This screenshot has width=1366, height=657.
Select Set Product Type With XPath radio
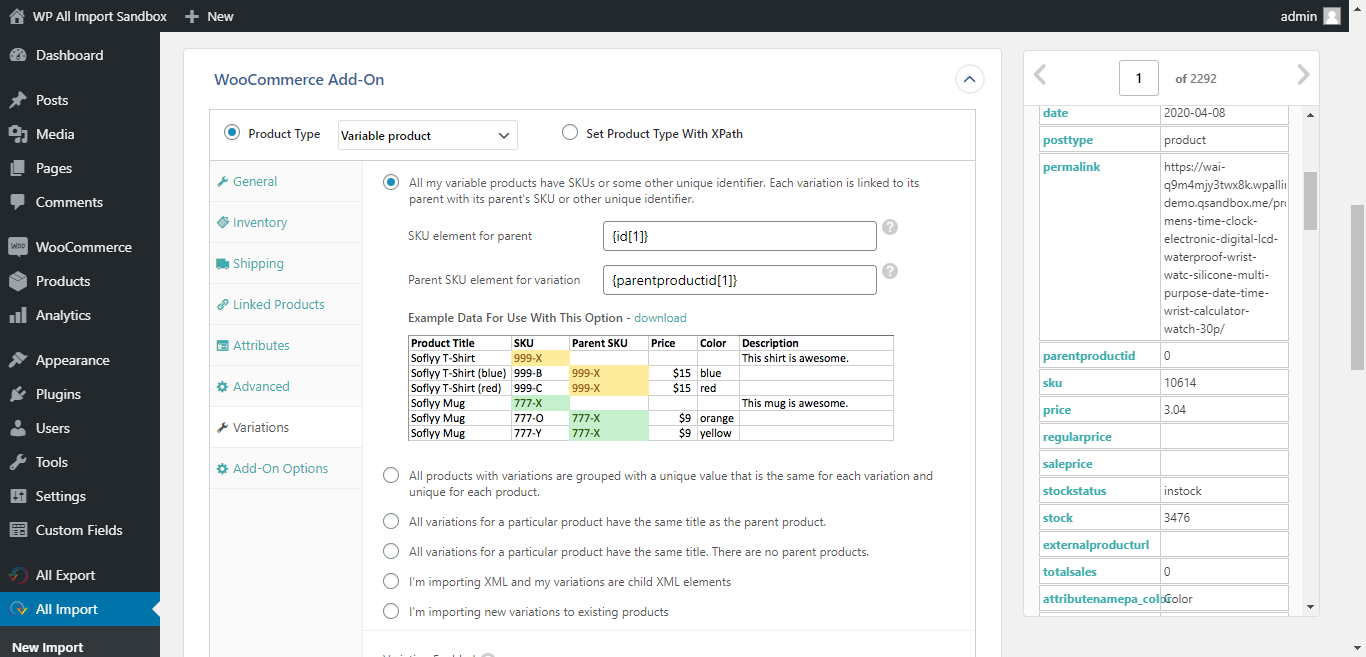[570, 133]
